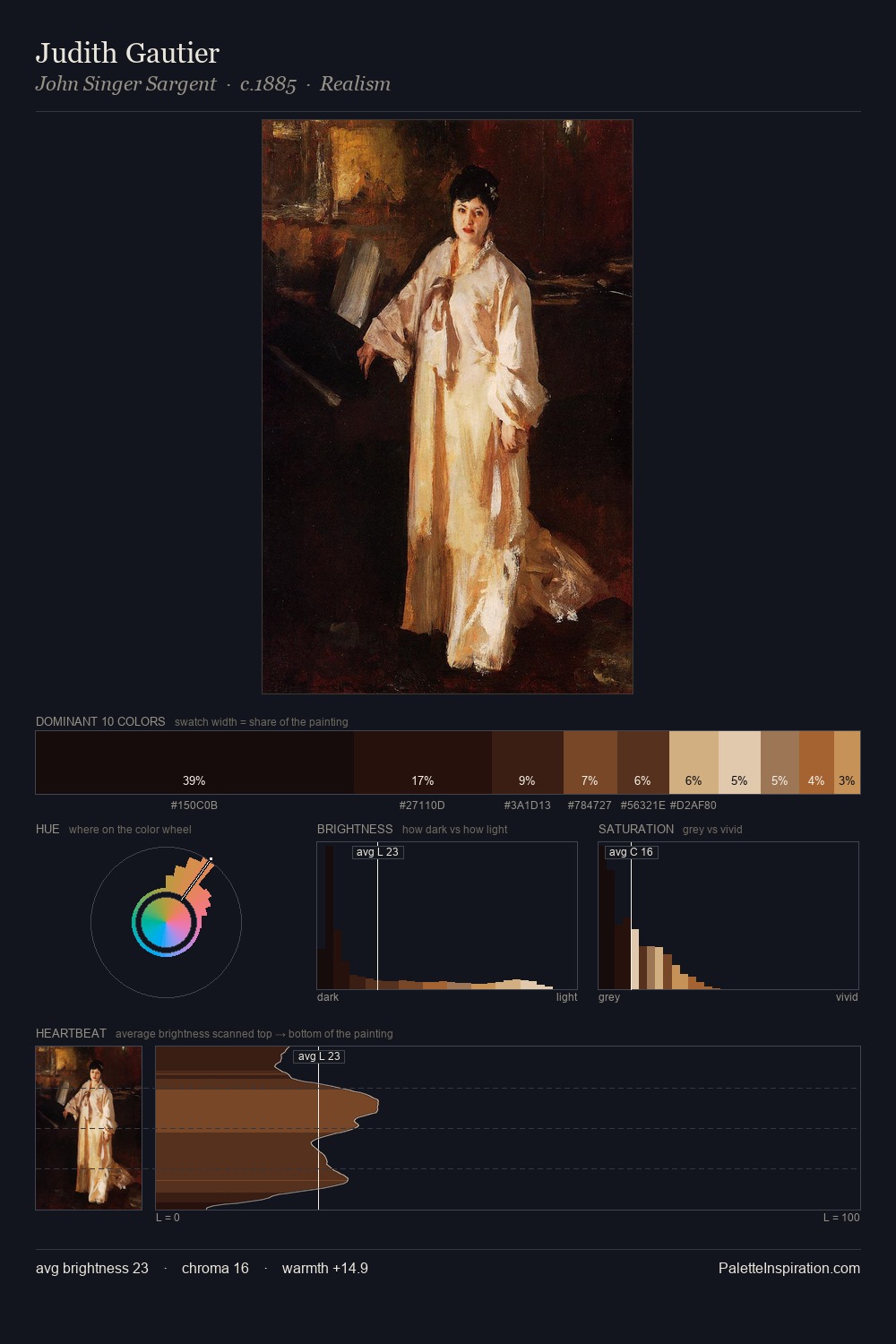Click the hex code #56321E

[642, 806]
